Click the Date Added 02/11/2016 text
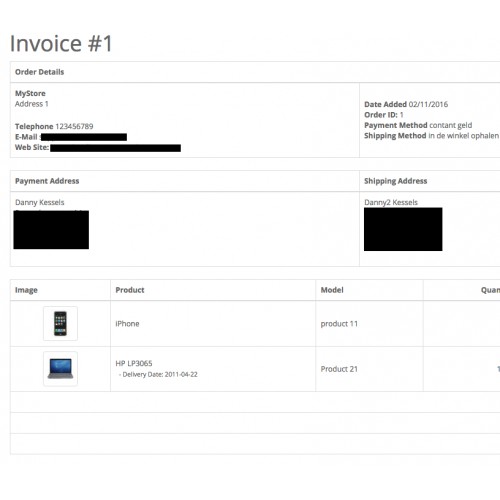500x500 pixels. pos(406,104)
